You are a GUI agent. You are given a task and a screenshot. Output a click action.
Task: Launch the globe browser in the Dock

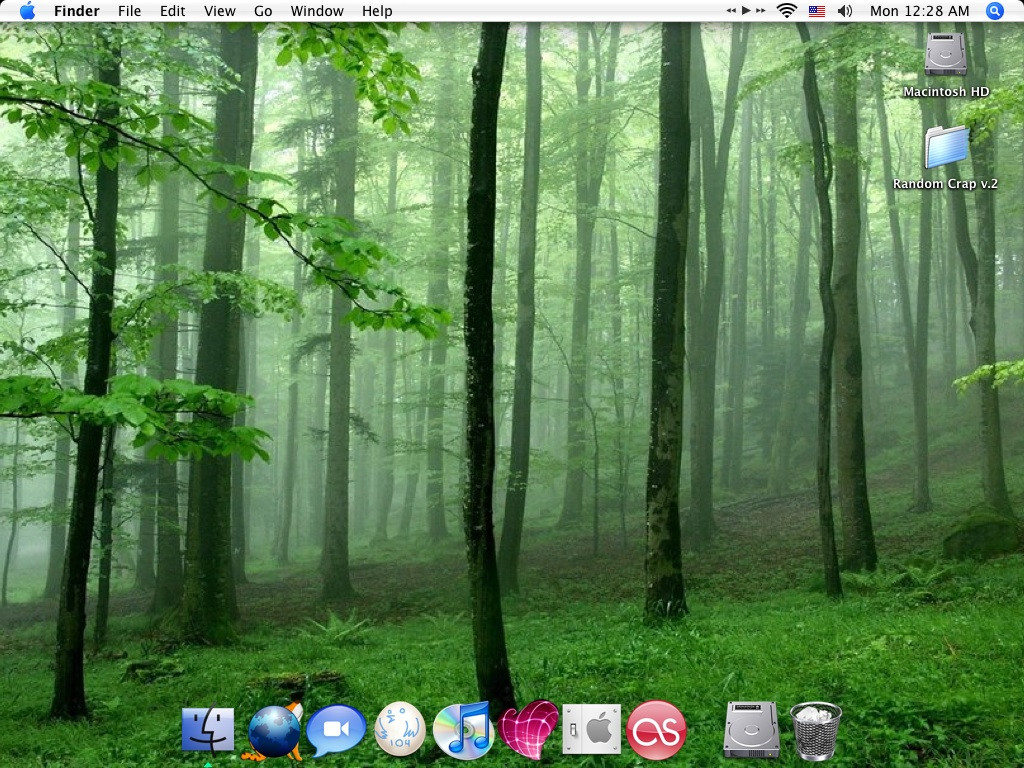tap(274, 731)
